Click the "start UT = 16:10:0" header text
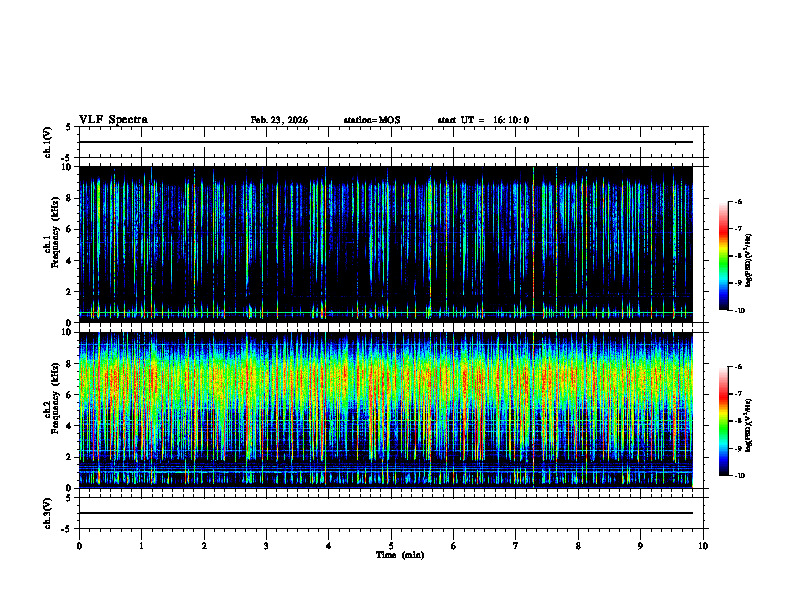This screenshot has width=792, height=612. (x=483, y=120)
